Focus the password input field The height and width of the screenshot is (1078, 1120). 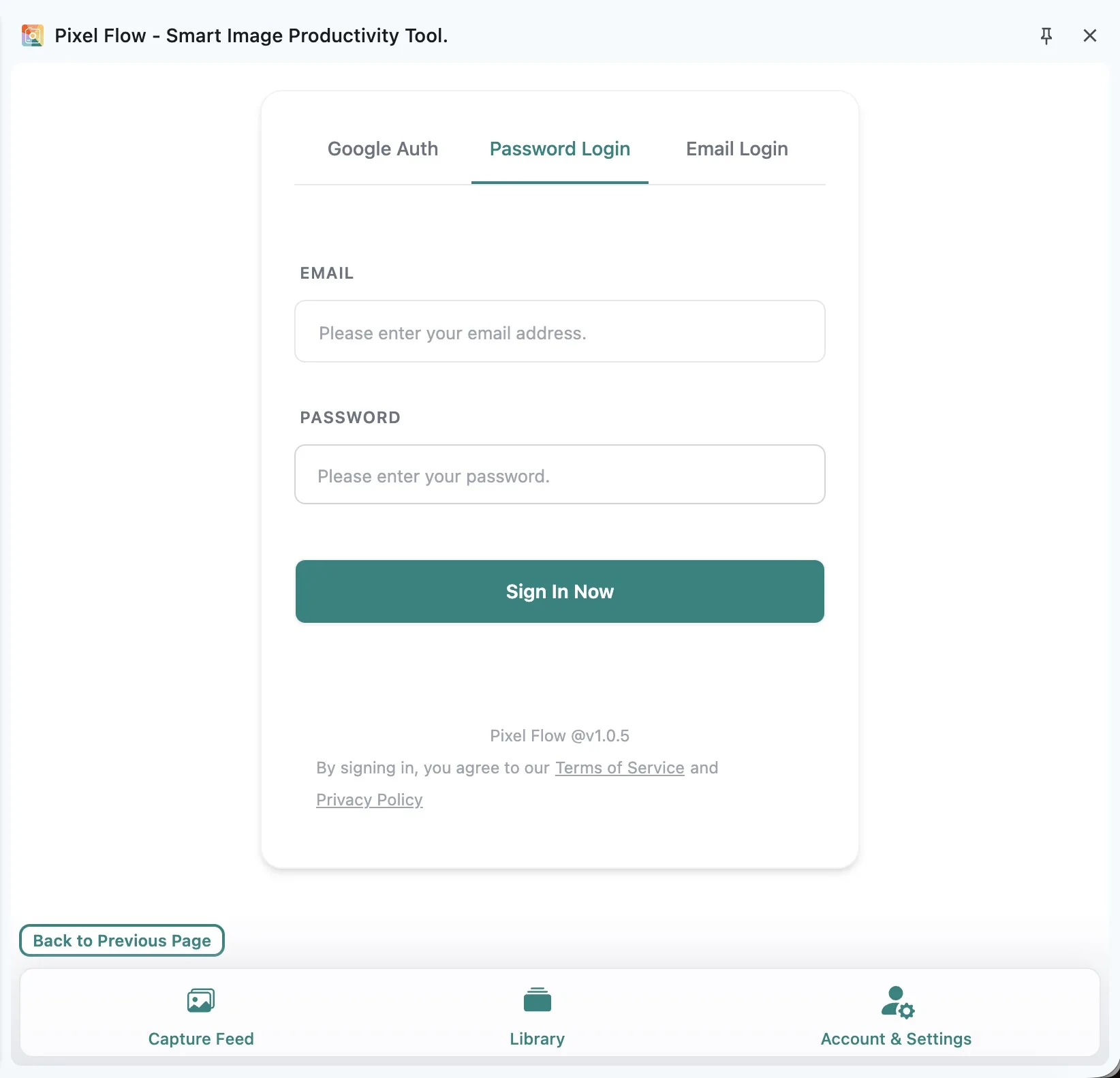pyautogui.click(x=560, y=474)
